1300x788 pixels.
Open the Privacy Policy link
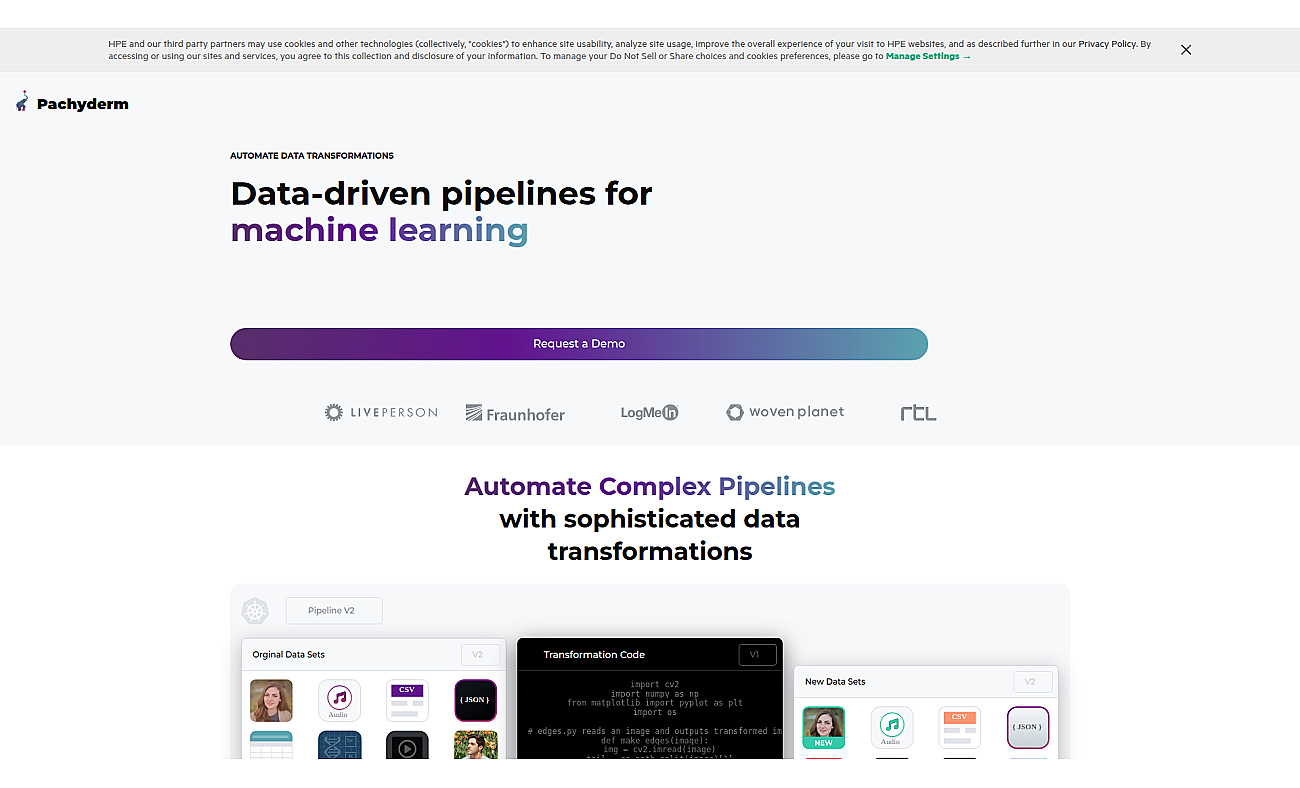pyautogui.click(x=1106, y=44)
